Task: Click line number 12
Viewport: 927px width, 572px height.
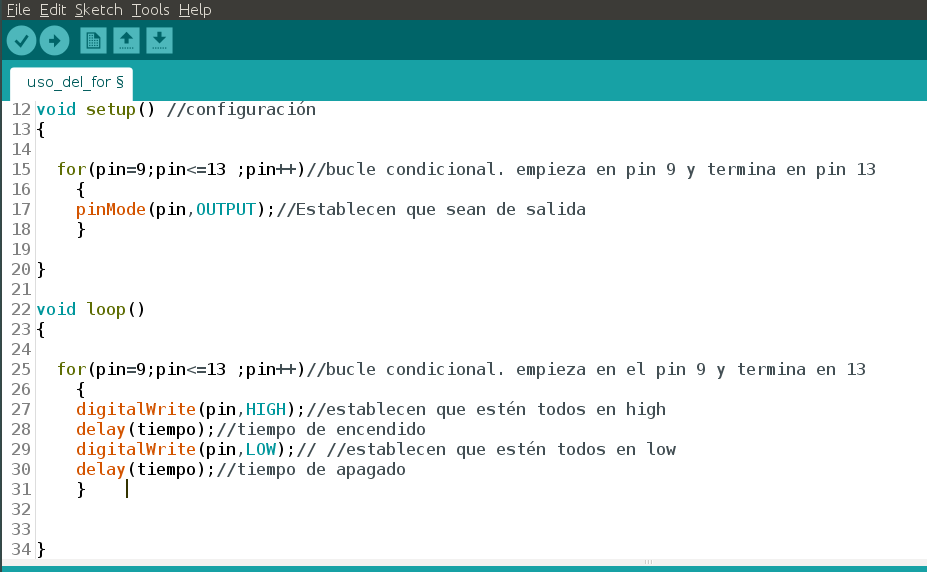Action: (x=21, y=109)
